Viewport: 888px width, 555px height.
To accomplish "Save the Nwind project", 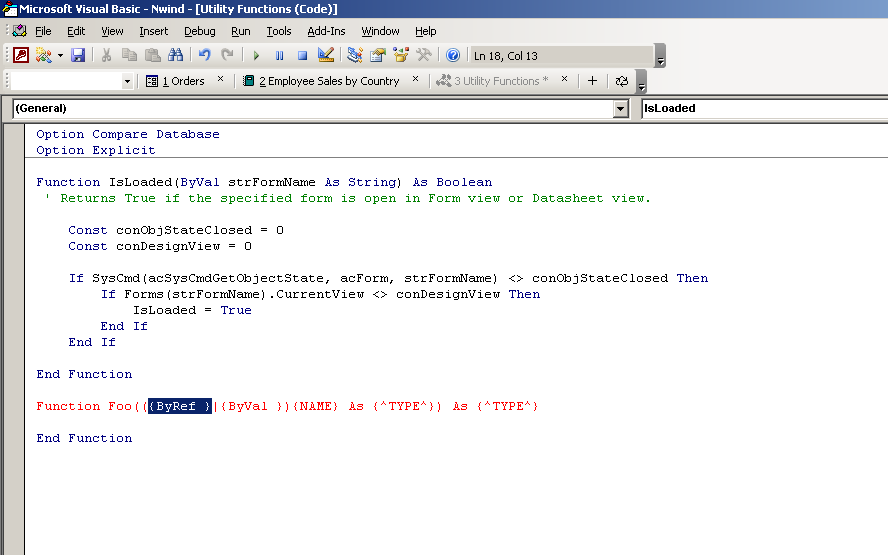I will coord(78,55).
